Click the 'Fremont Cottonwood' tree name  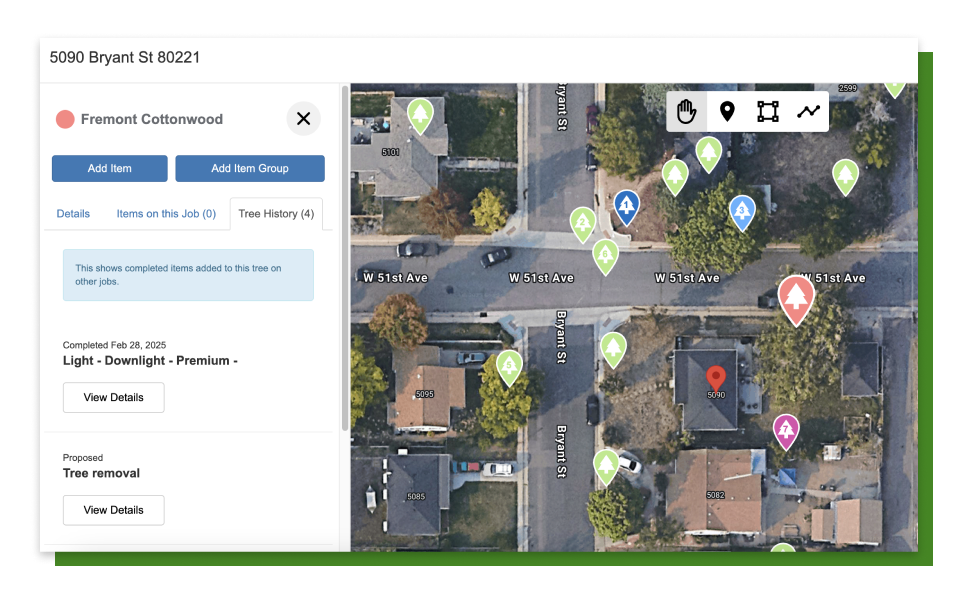pyautogui.click(x=151, y=119)
